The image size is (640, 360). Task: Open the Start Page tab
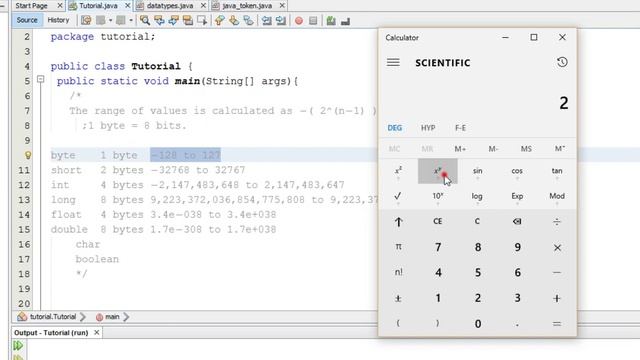click(31, 6)
